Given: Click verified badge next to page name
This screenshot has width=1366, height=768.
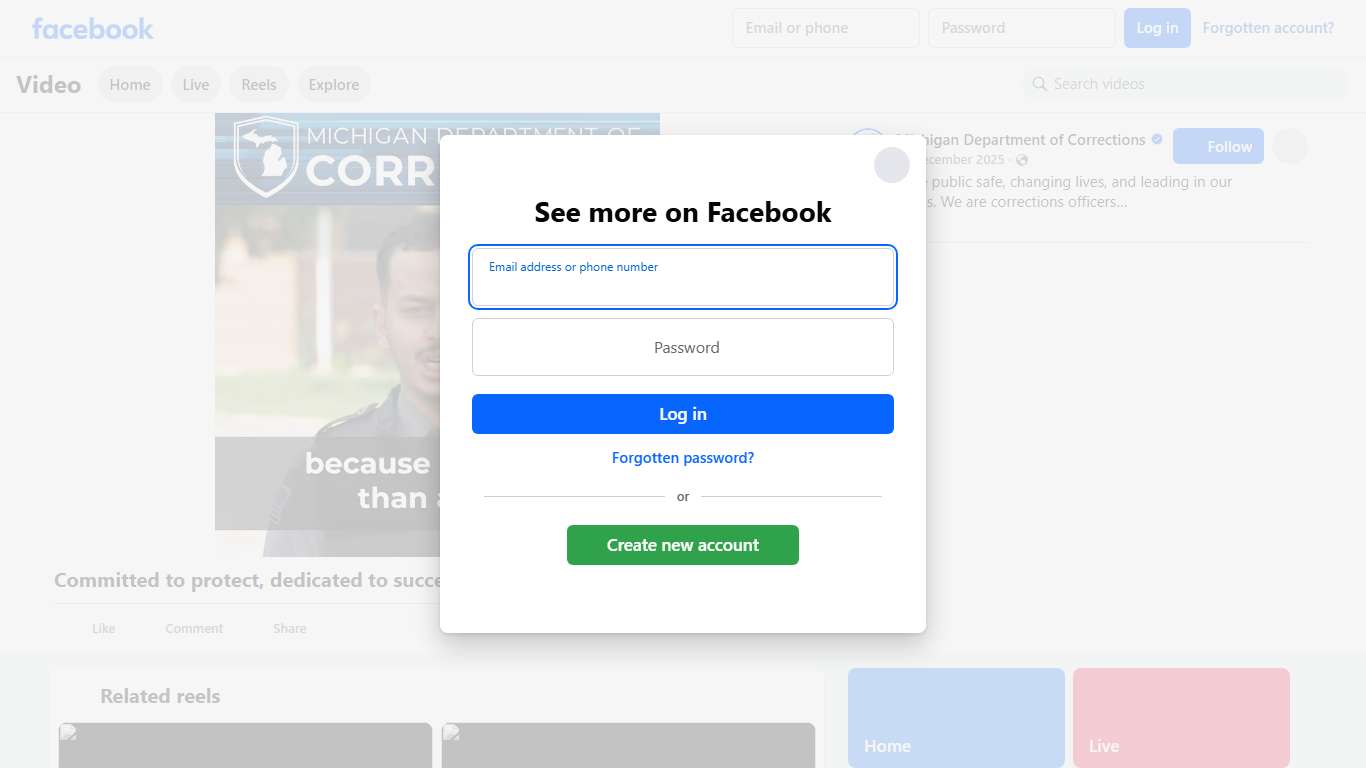Looking at the screenshot, I should pyautogui.click(x=1157, y=139).
